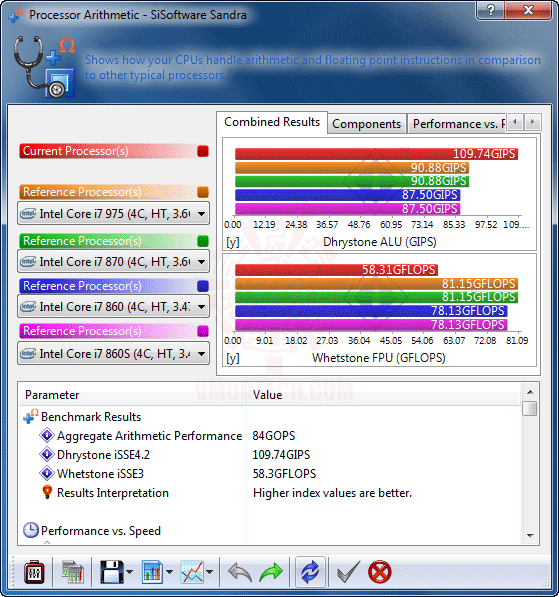Screen dimensions: 559x597
Task: Click the [y] toggle under the Whetstone chart
Action: click(233, 358)
